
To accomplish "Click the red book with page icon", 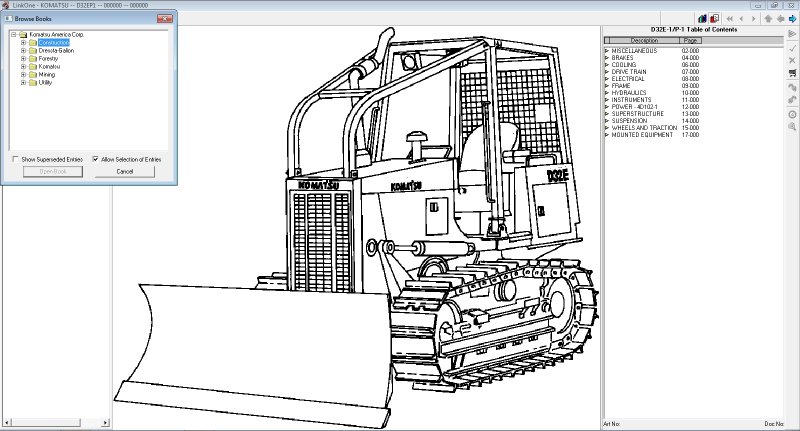I will point(715,19).
